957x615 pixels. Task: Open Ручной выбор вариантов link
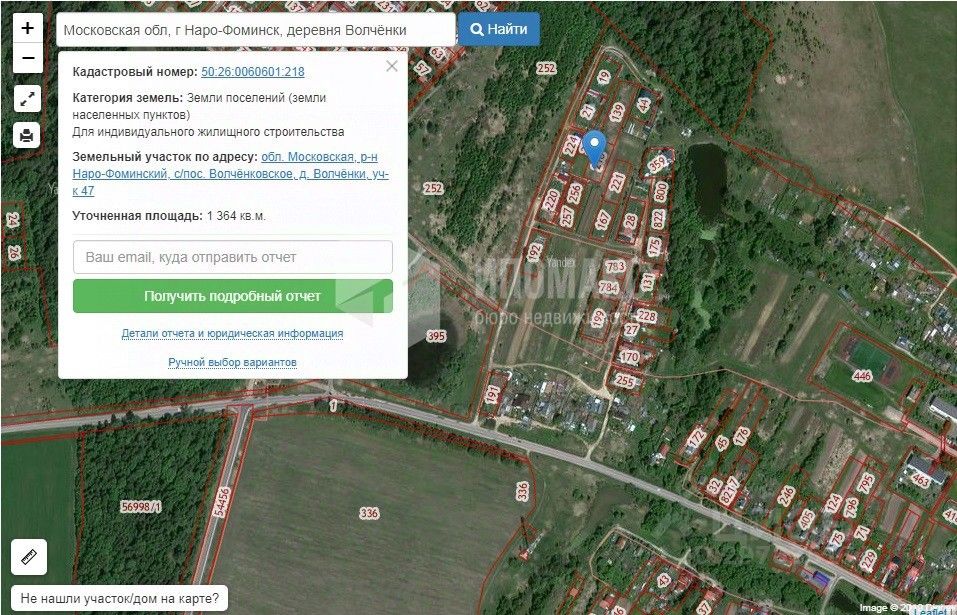[233, 362]
